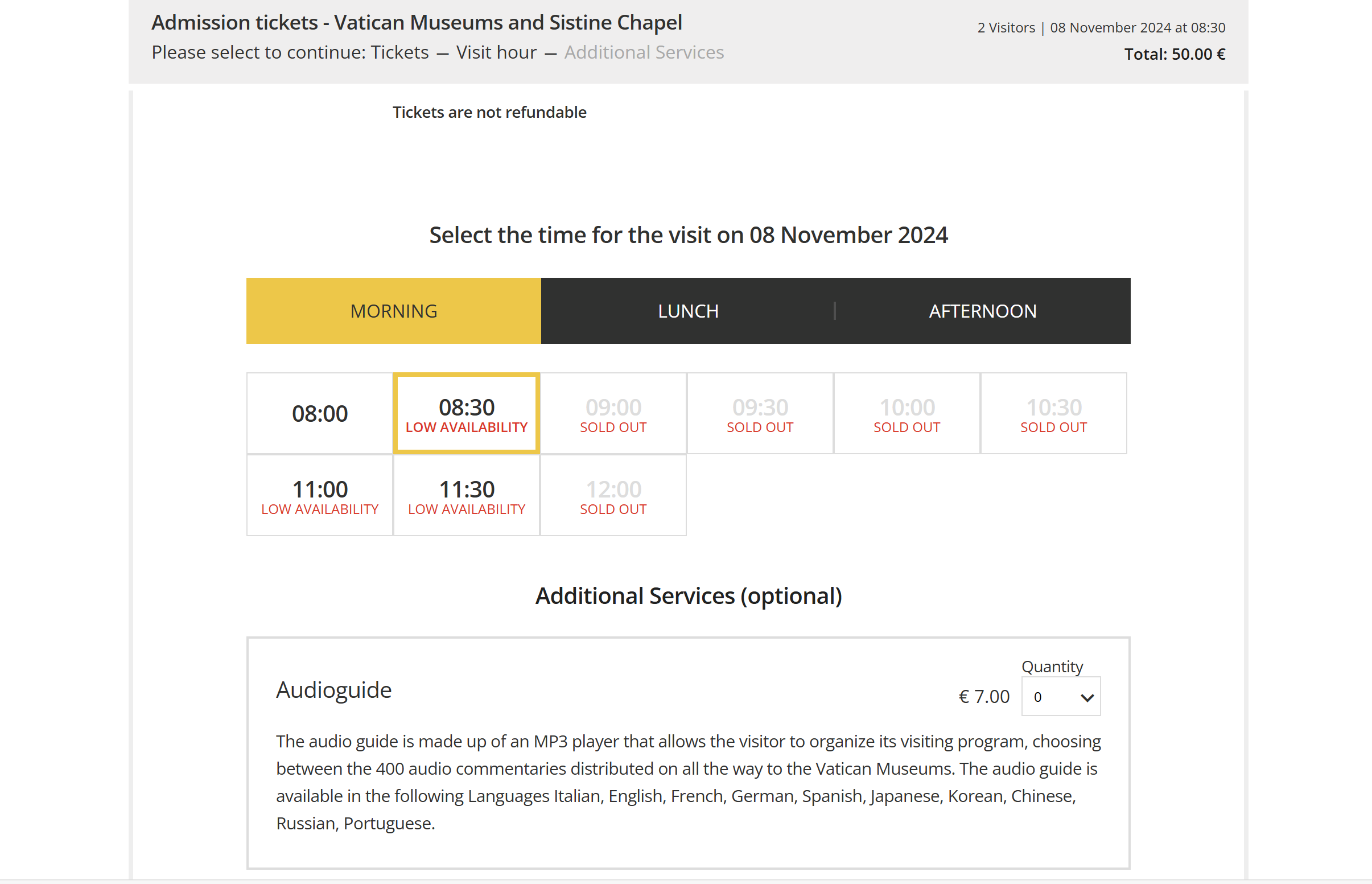Click the 10:00 sold out slot
Viewport: 1372px width, 884px height.
point(907,414)
